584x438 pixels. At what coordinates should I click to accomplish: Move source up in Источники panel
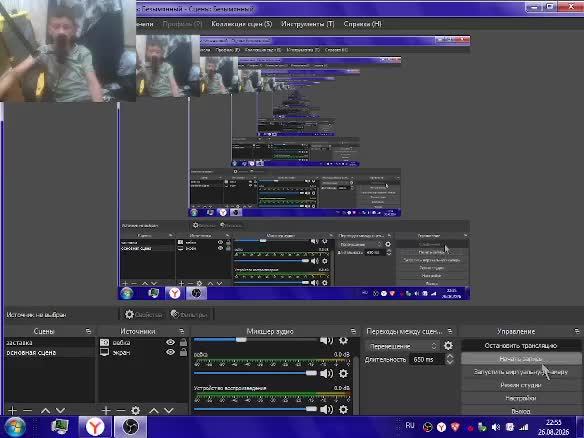click(154, 410)
